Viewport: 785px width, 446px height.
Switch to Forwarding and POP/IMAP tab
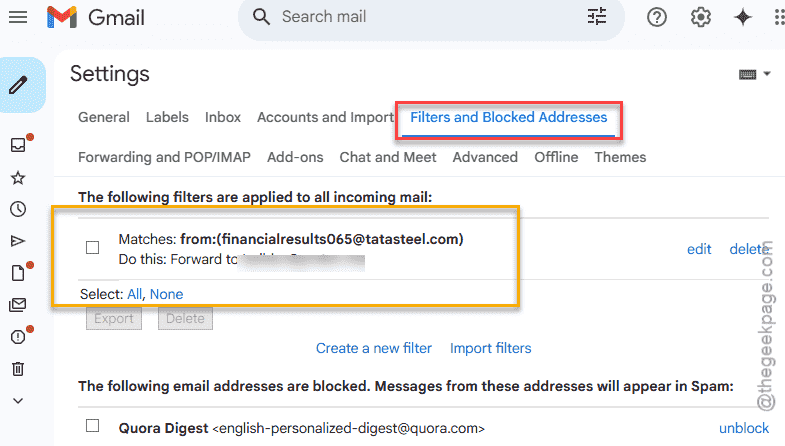[164, 157]
